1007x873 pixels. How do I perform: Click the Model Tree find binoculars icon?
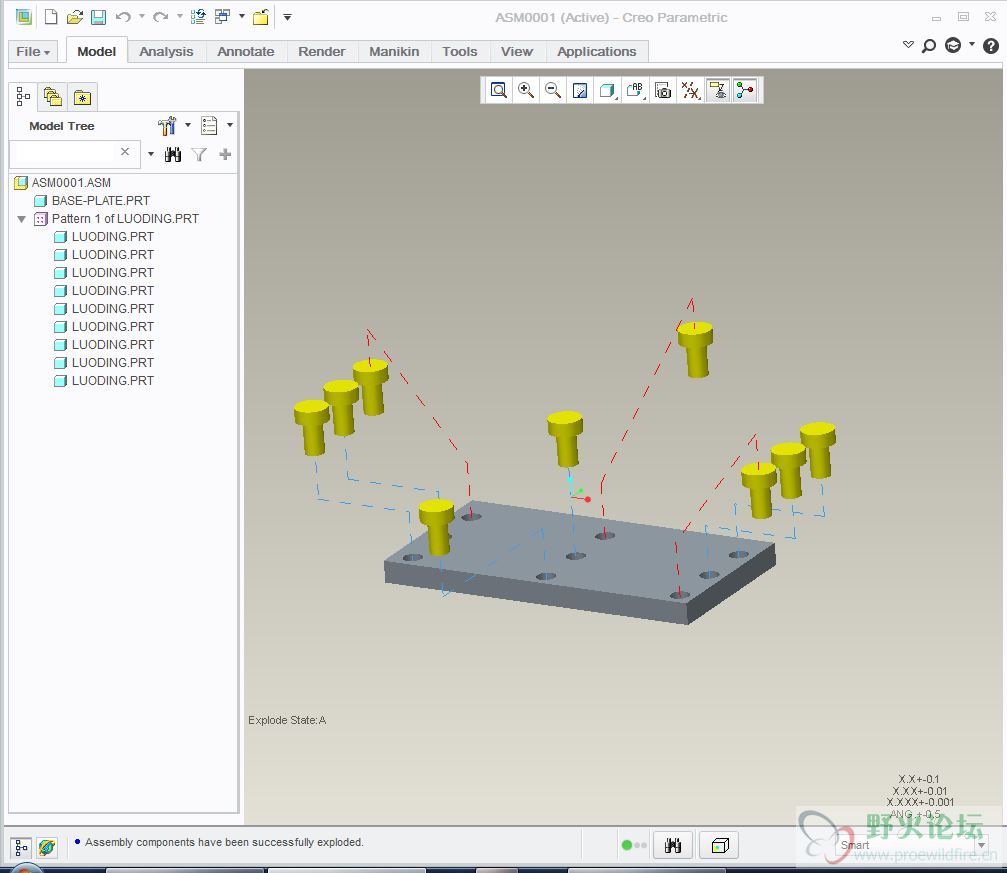point(173,154)
